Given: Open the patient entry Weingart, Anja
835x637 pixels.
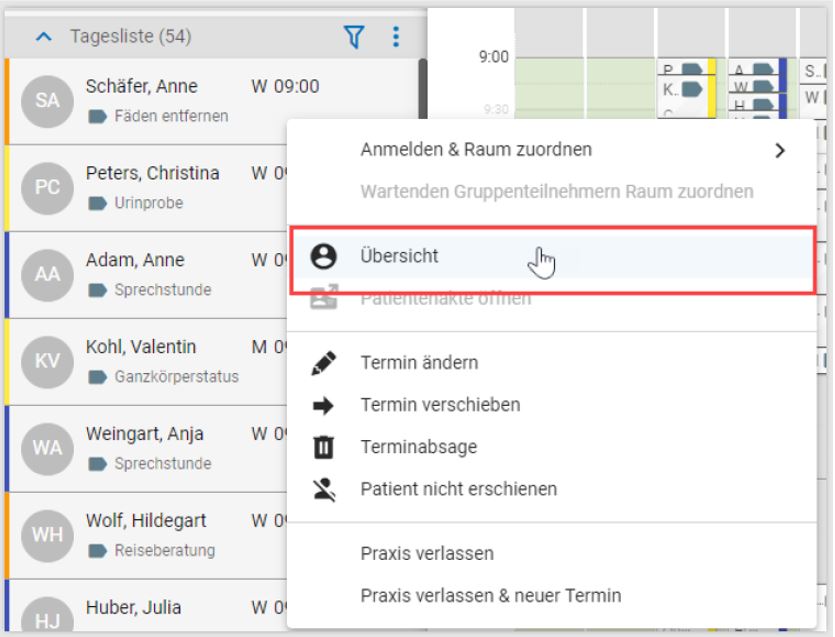Looking at the screenshot, I should [x=145, y=435].
